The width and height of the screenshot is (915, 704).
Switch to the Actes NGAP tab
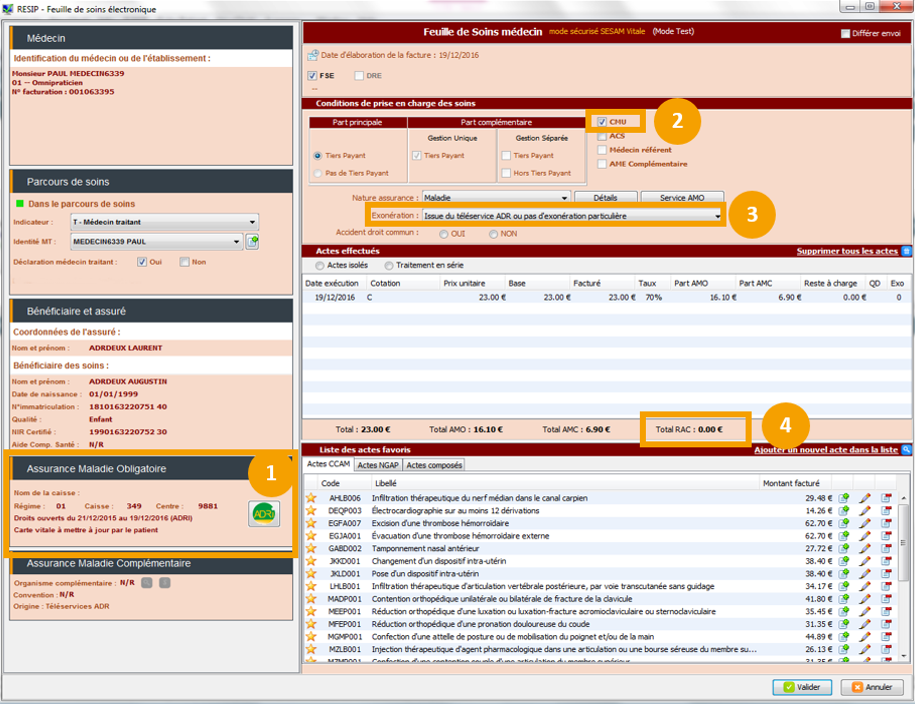coord(378,465)
